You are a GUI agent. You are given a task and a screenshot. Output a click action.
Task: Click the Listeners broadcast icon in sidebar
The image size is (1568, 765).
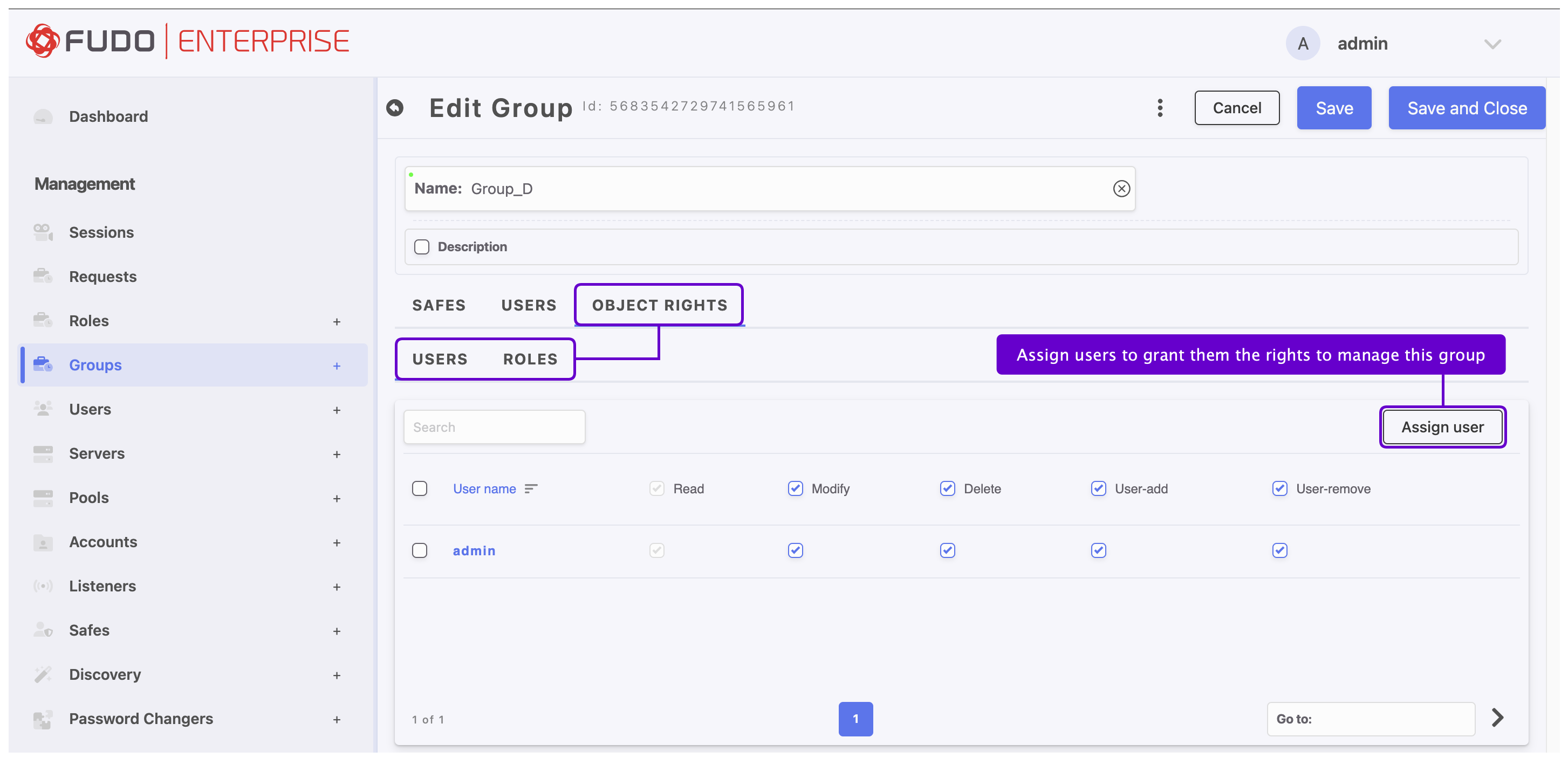tap(43, 585)
